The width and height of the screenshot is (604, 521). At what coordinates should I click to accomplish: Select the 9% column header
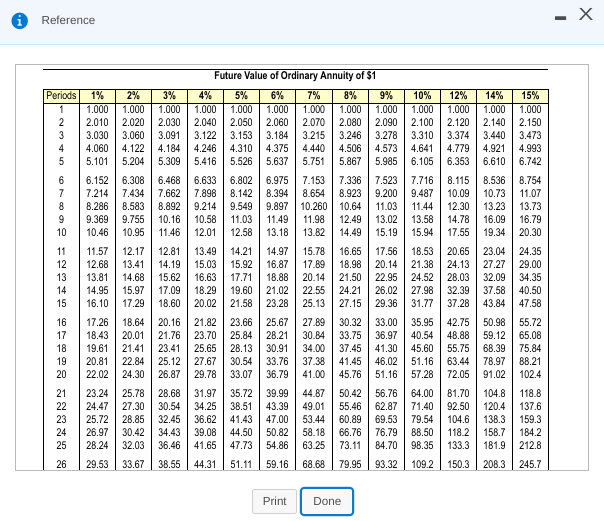(x=386, y=95)
